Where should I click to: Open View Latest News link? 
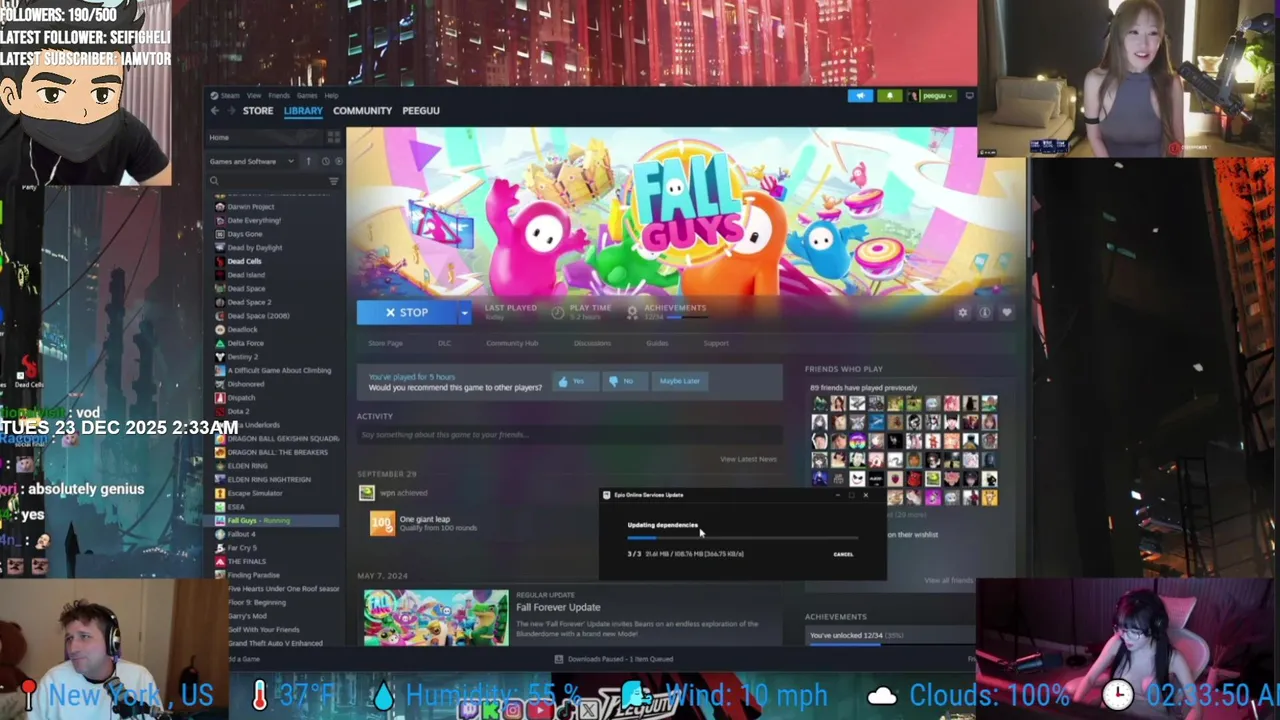748,459
